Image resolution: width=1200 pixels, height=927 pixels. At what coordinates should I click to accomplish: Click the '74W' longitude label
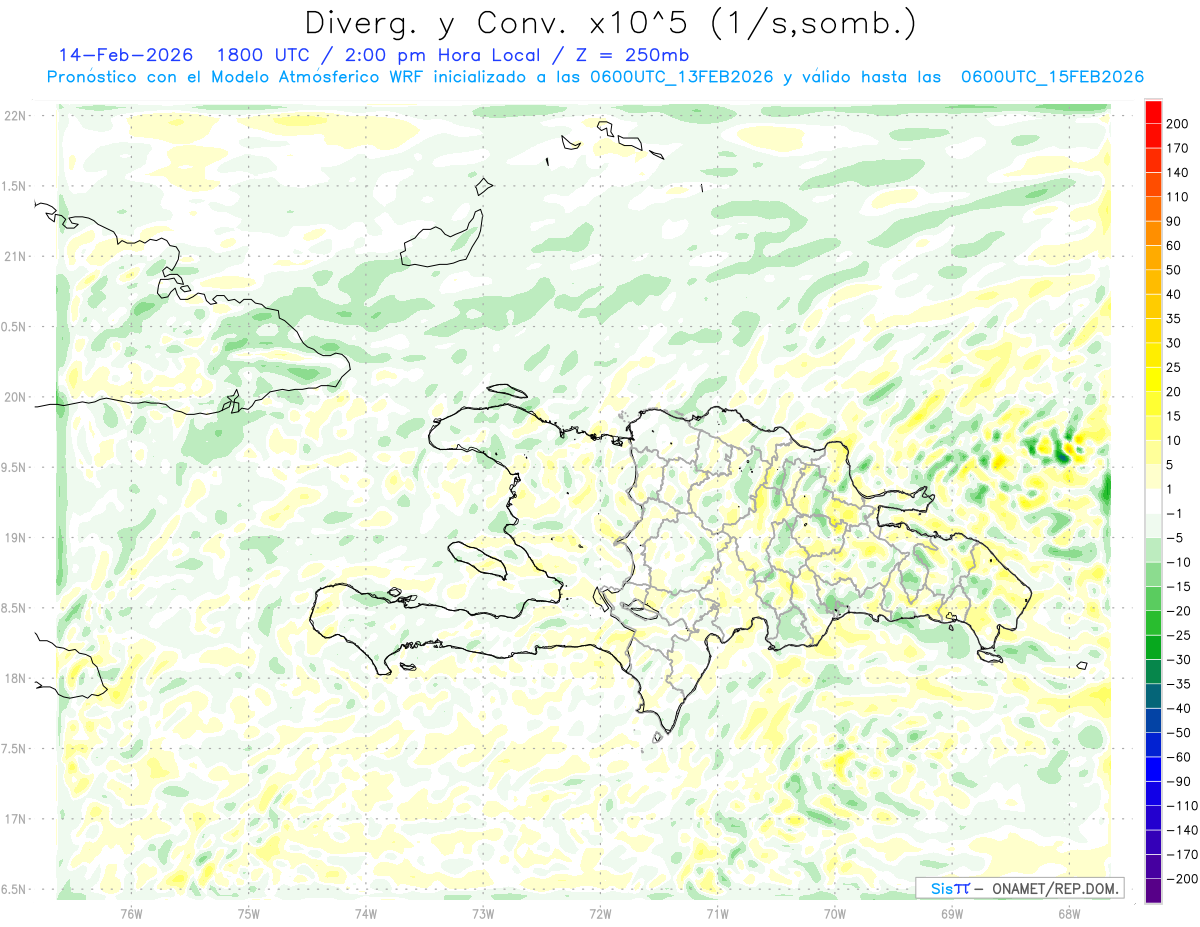pos(365,914)
